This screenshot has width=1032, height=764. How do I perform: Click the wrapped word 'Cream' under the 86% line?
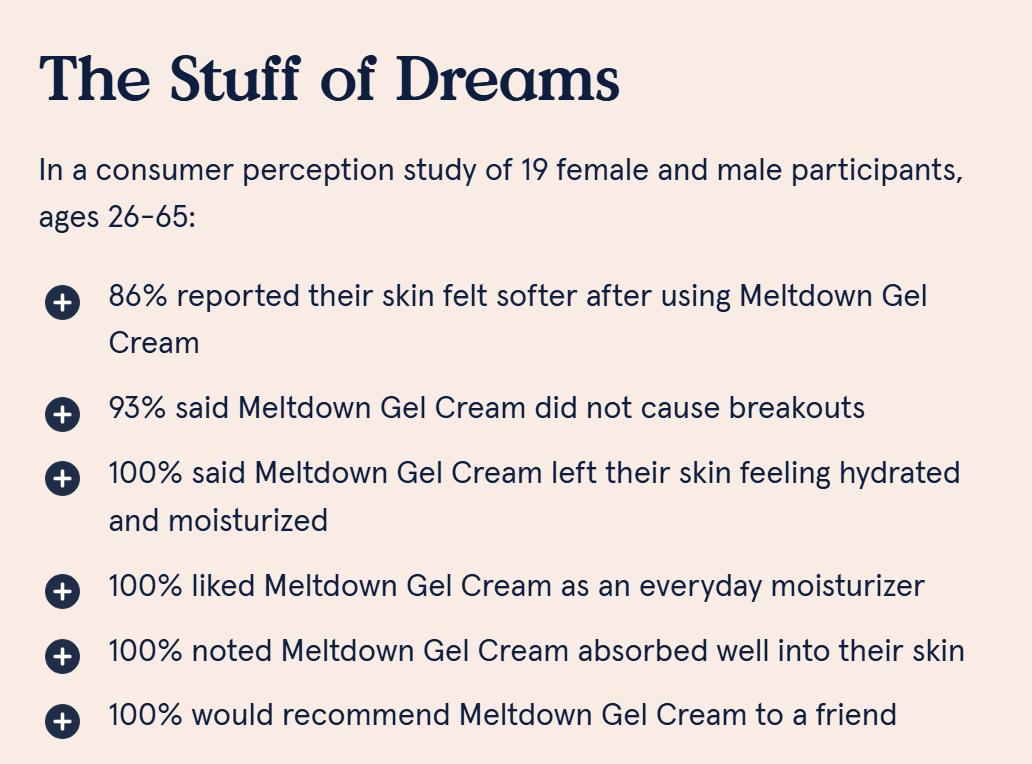tap(154, 343)
